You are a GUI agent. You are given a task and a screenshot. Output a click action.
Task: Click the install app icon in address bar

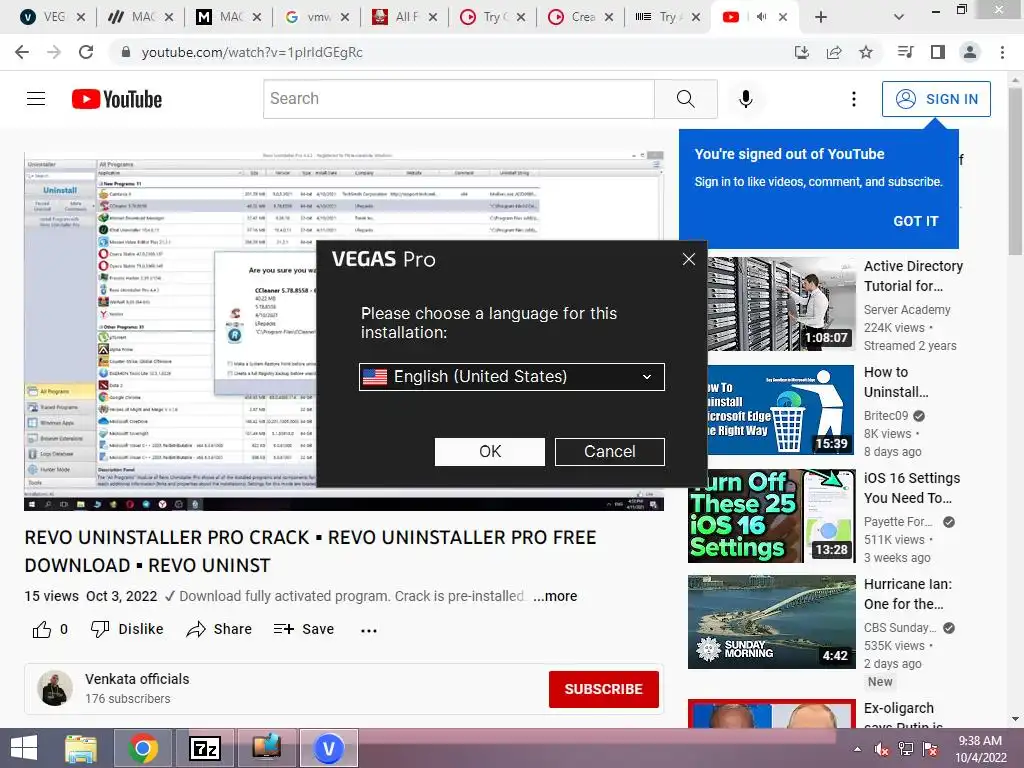pos(801,52)
